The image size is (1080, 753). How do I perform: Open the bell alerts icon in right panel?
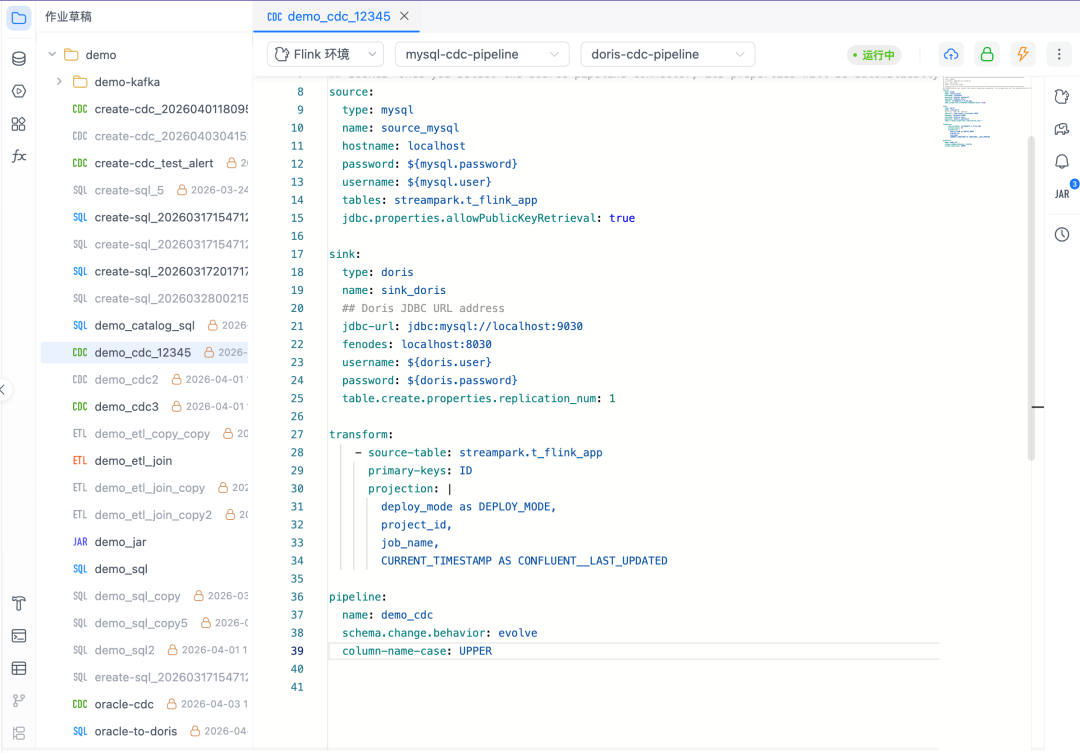click(x=1061, y=162)
